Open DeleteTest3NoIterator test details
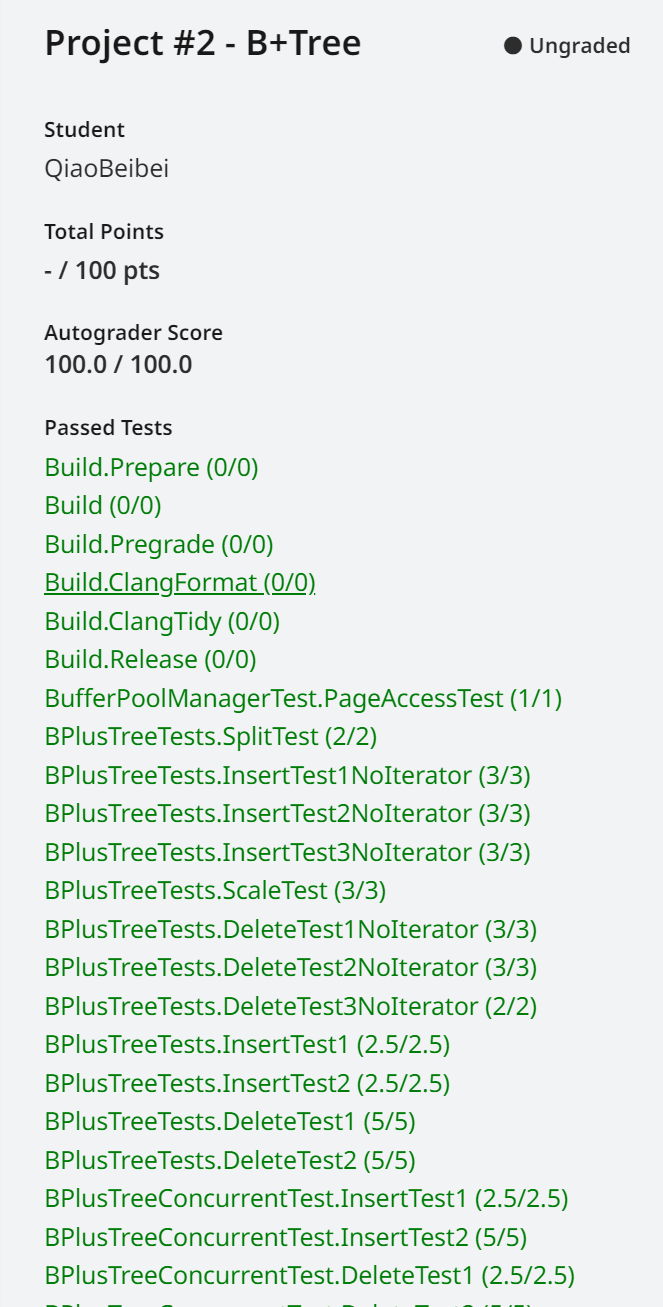This screenshot has height=1307, width=663. pos(291,1006)
